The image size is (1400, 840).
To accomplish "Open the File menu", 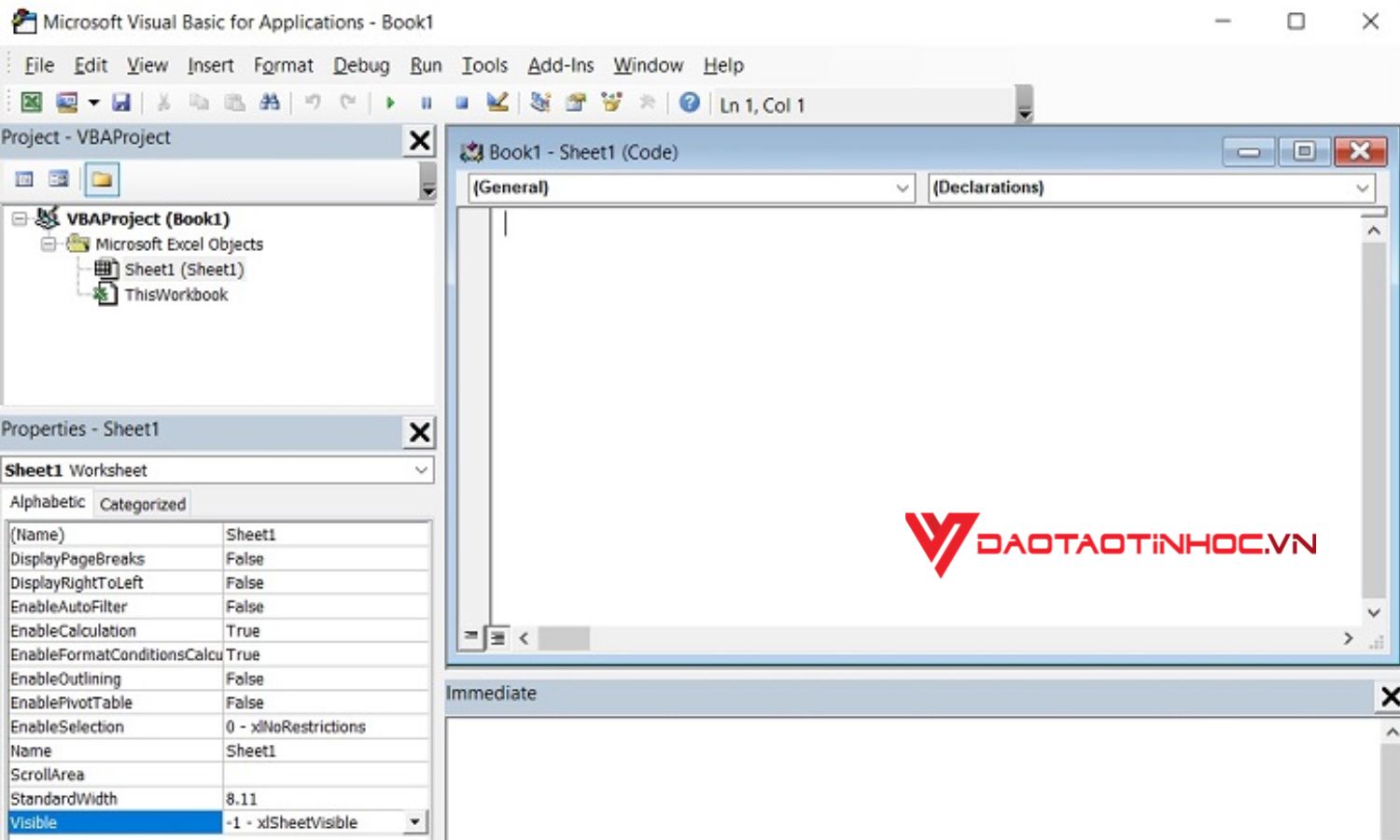I will click(x=39, y=65).
